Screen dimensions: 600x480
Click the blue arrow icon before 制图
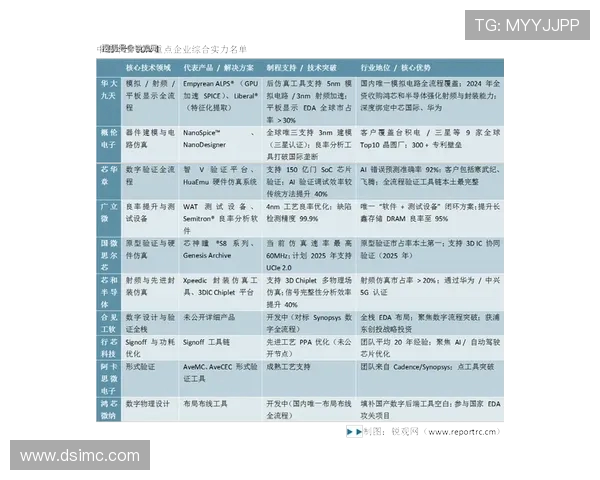coord(354,432)
